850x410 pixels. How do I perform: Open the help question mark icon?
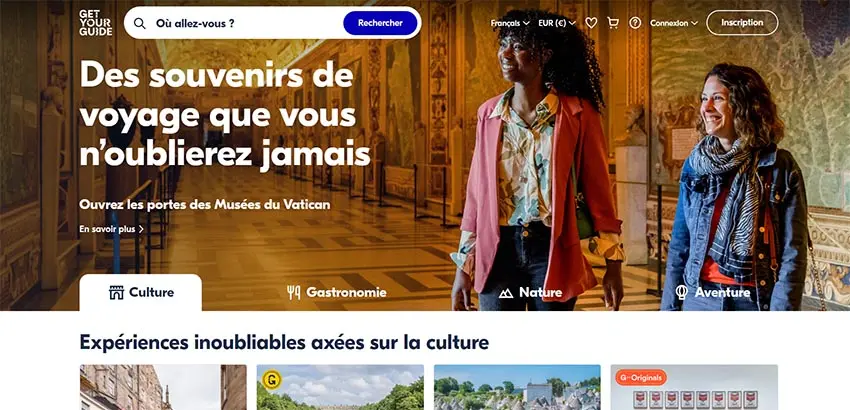click(635, 23)
